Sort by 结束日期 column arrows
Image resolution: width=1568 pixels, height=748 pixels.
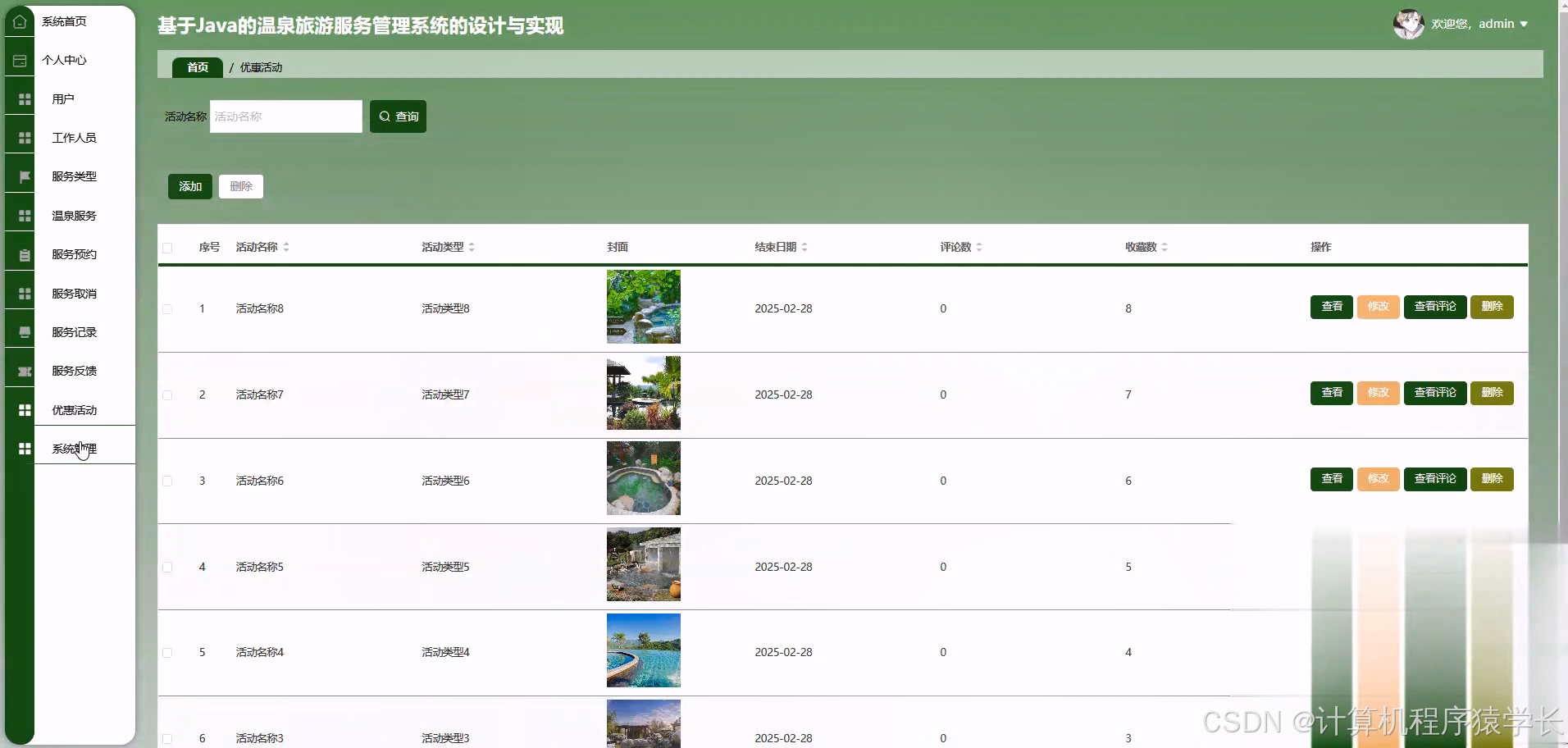click(x=805, y=247)
